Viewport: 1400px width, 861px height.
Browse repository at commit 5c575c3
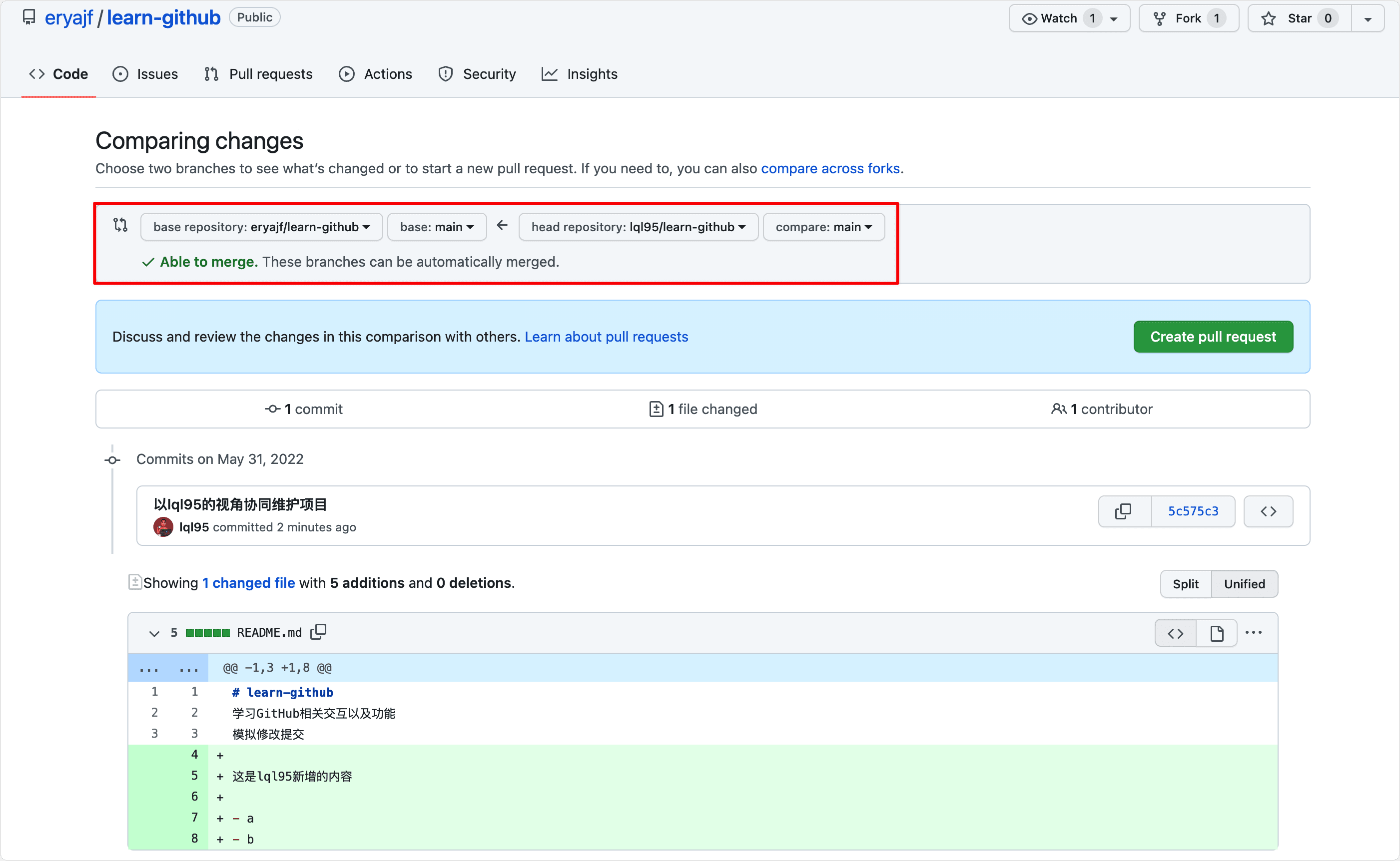point(1268,511)
